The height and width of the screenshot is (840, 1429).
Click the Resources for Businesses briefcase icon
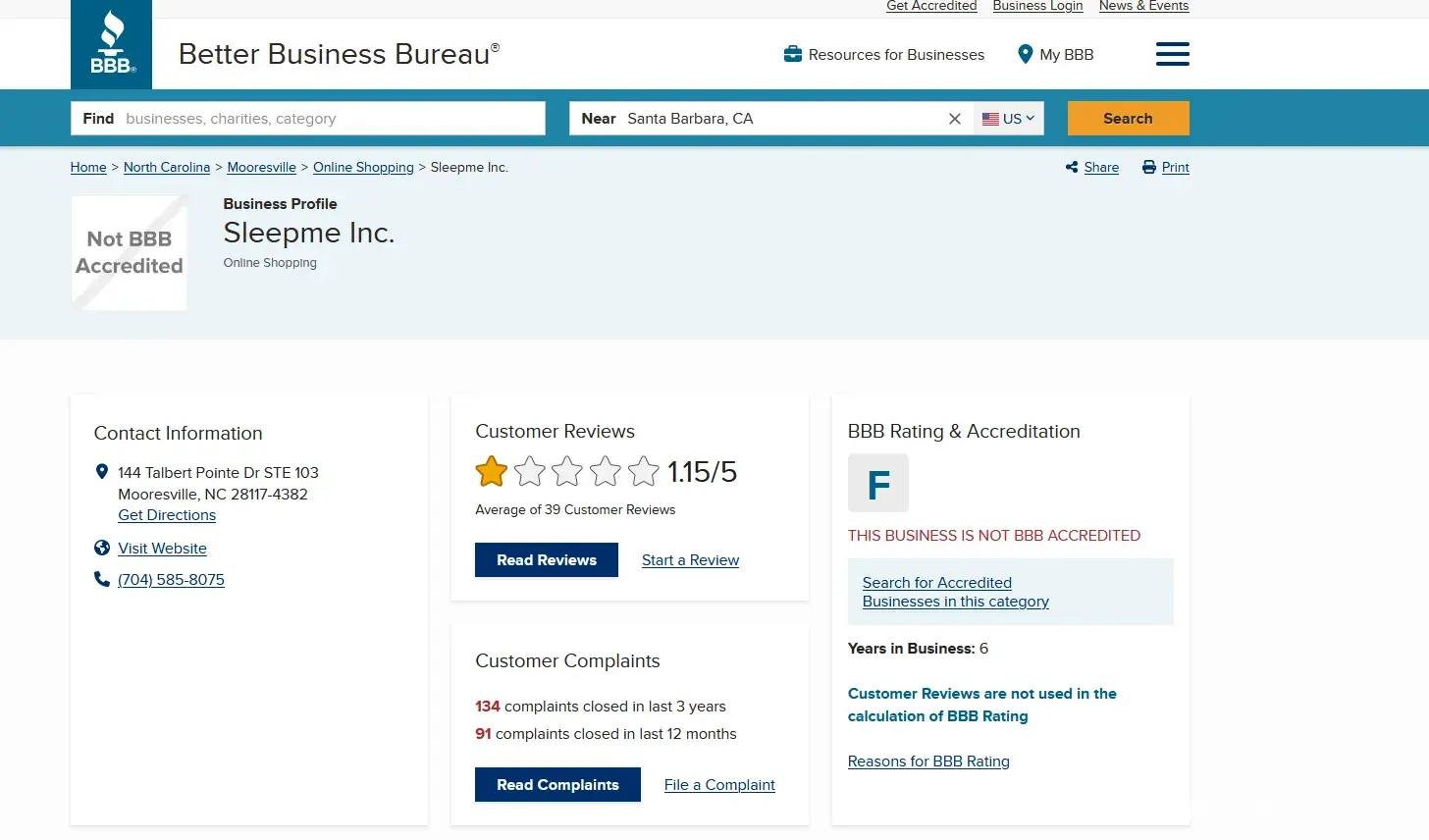click(793, 54)
